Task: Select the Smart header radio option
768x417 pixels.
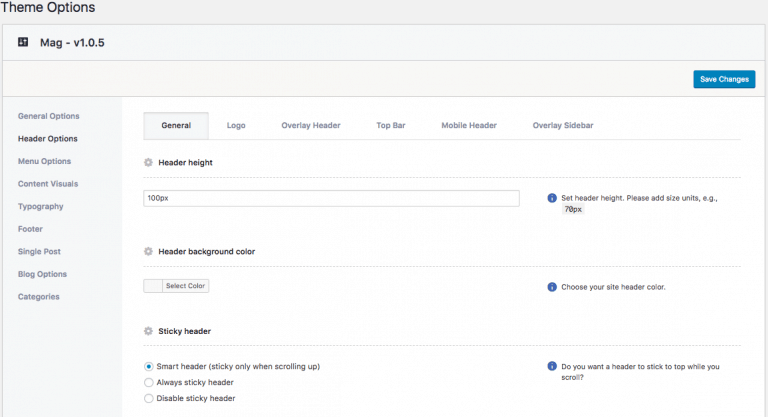Action: [x=149, y=367]
